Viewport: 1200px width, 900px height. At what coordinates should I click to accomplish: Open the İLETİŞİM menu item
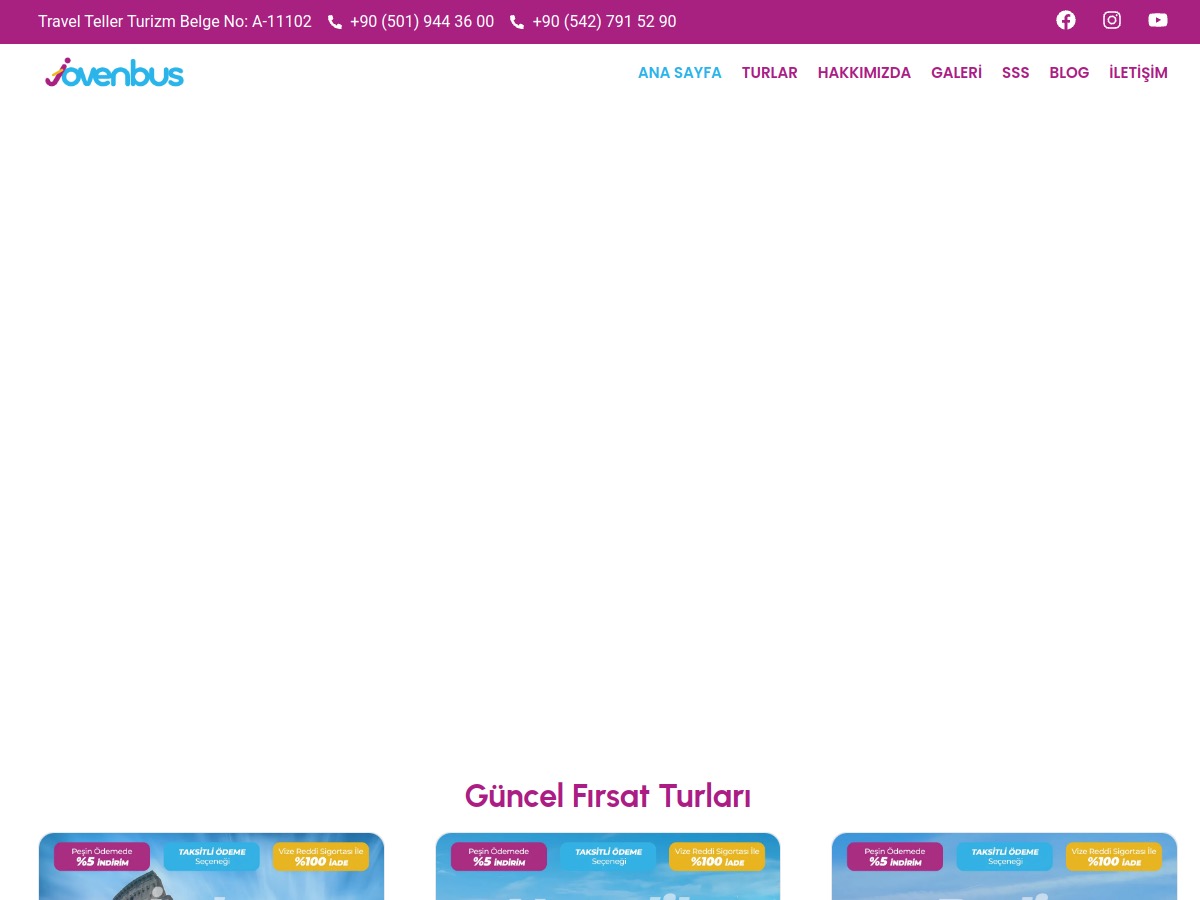(1138, 73)
